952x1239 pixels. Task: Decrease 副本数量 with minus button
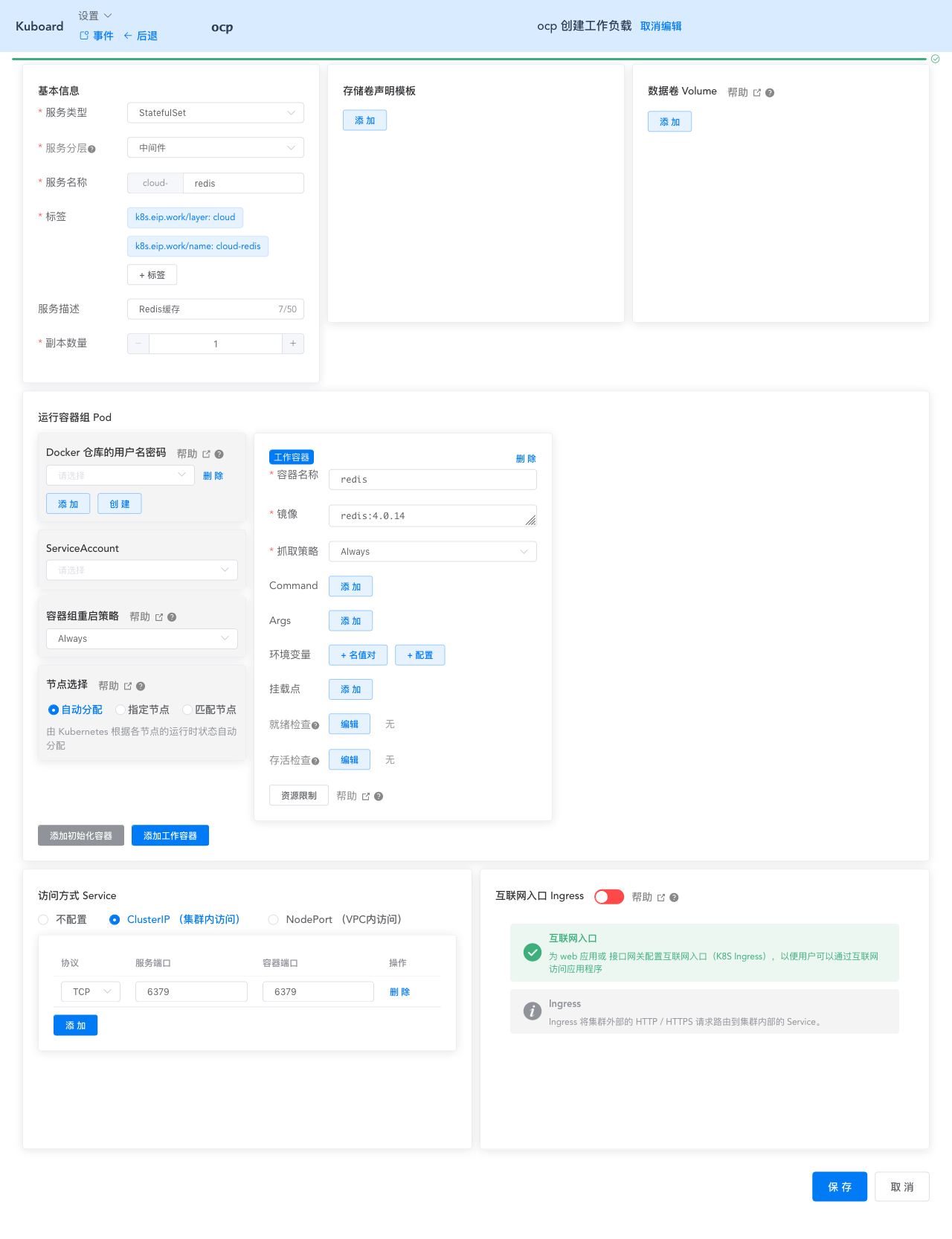pos(138,344)
